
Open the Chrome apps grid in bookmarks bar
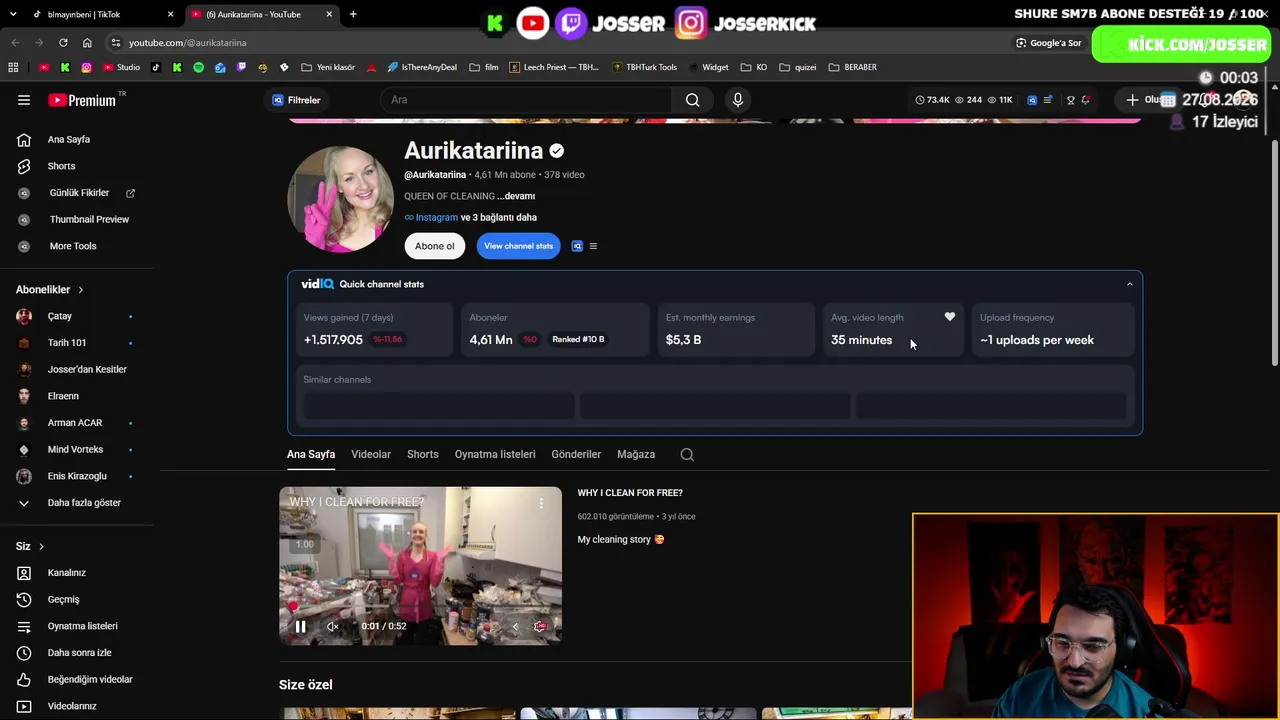point(13,67)
